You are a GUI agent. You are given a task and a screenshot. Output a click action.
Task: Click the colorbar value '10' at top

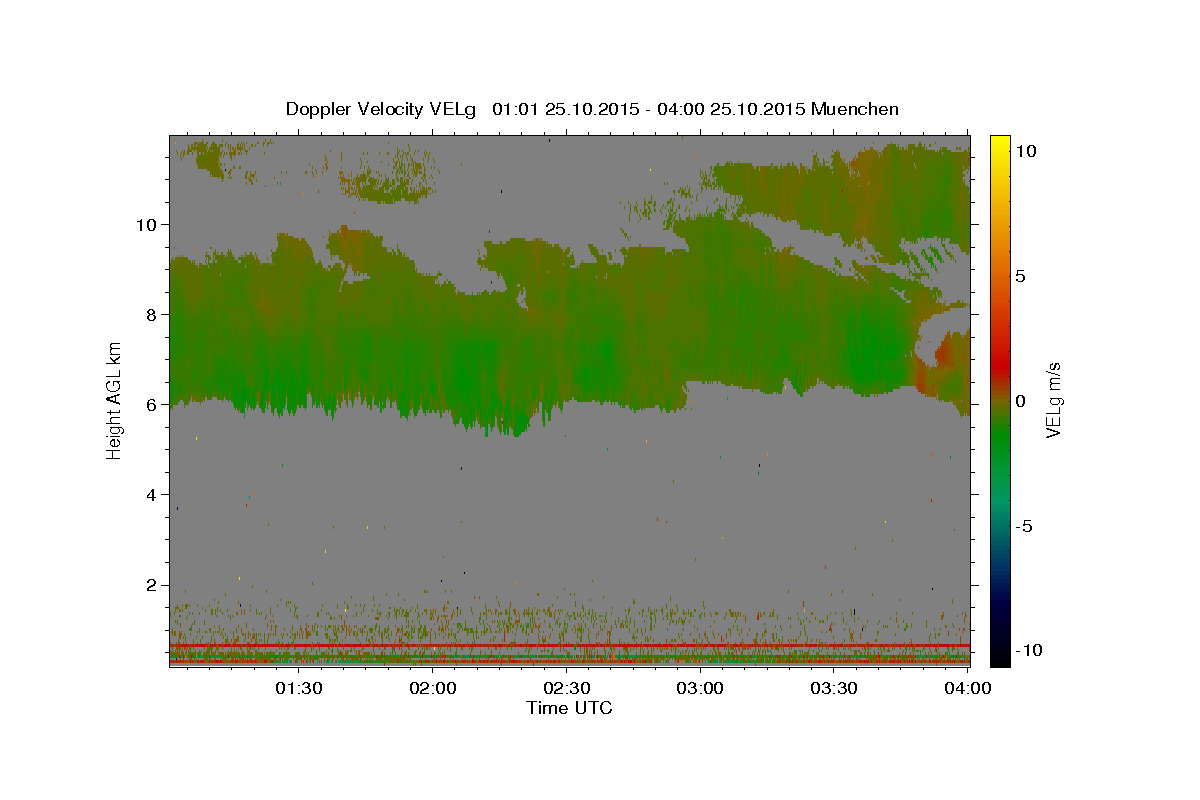(1027, 151)
